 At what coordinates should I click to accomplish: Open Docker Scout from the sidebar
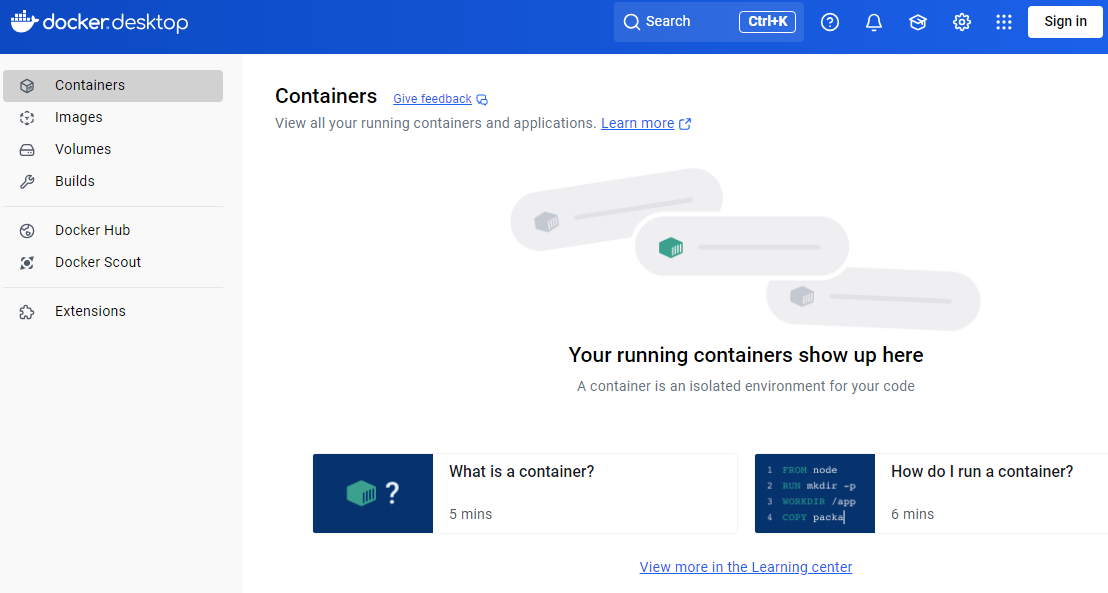click(113, 262)
